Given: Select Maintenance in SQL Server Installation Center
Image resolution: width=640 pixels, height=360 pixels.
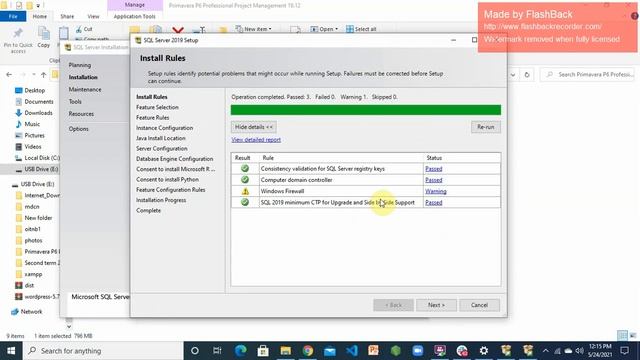Looking at the screenshot, I should pos(85,89).
